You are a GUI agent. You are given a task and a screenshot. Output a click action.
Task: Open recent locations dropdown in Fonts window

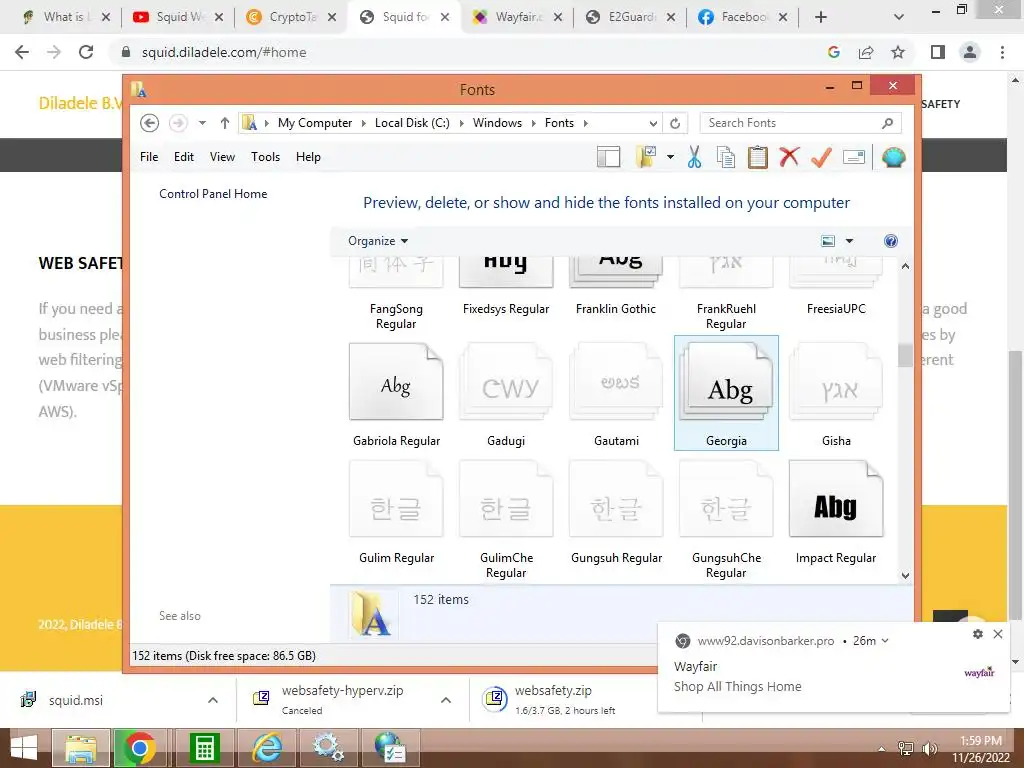[202, 123]
